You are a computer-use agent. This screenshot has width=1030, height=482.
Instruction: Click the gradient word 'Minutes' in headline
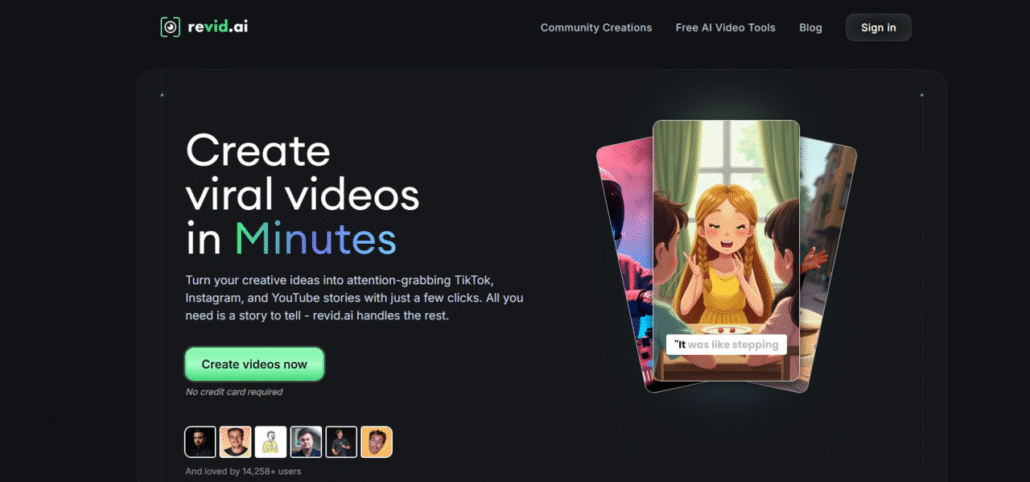[x=315, y=238]
